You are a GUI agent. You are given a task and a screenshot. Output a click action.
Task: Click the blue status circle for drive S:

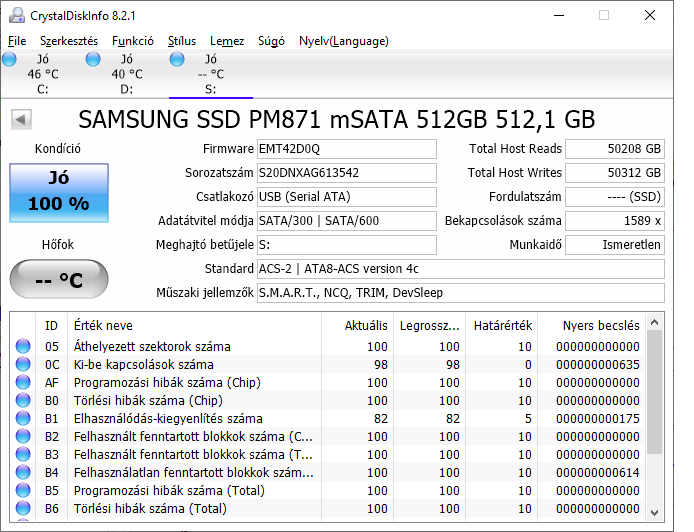[x=177, y=59]
